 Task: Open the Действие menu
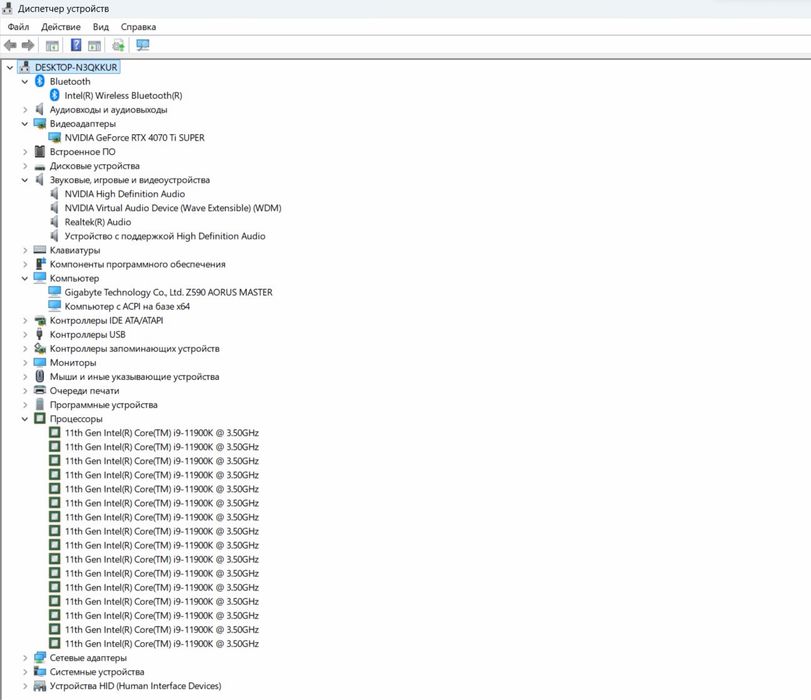(61, 26)
